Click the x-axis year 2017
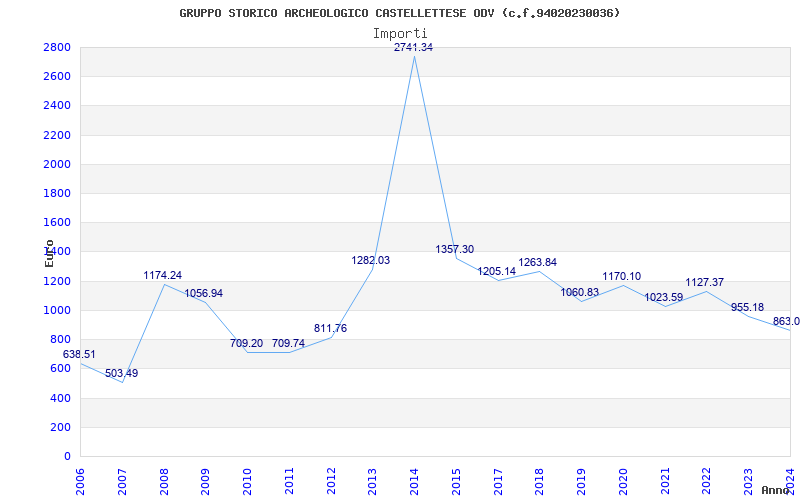 [x=498, y=481]
